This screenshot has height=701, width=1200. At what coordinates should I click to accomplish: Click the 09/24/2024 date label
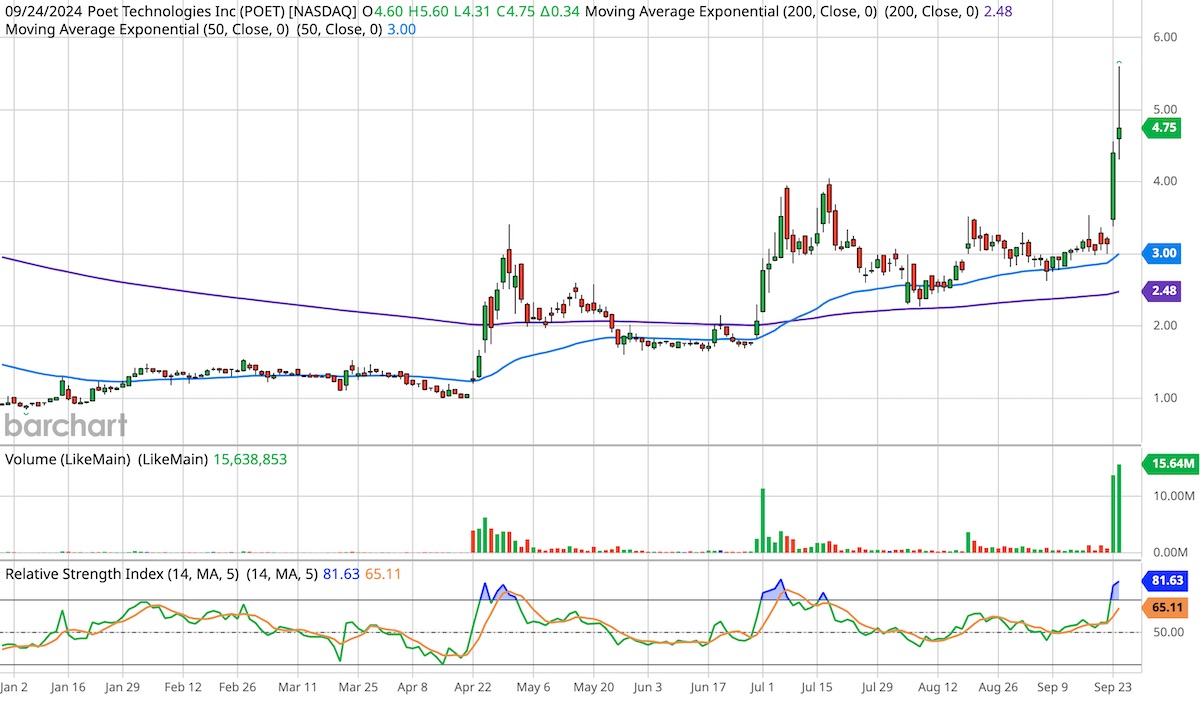pyautogui.click(x=43, y=11)
